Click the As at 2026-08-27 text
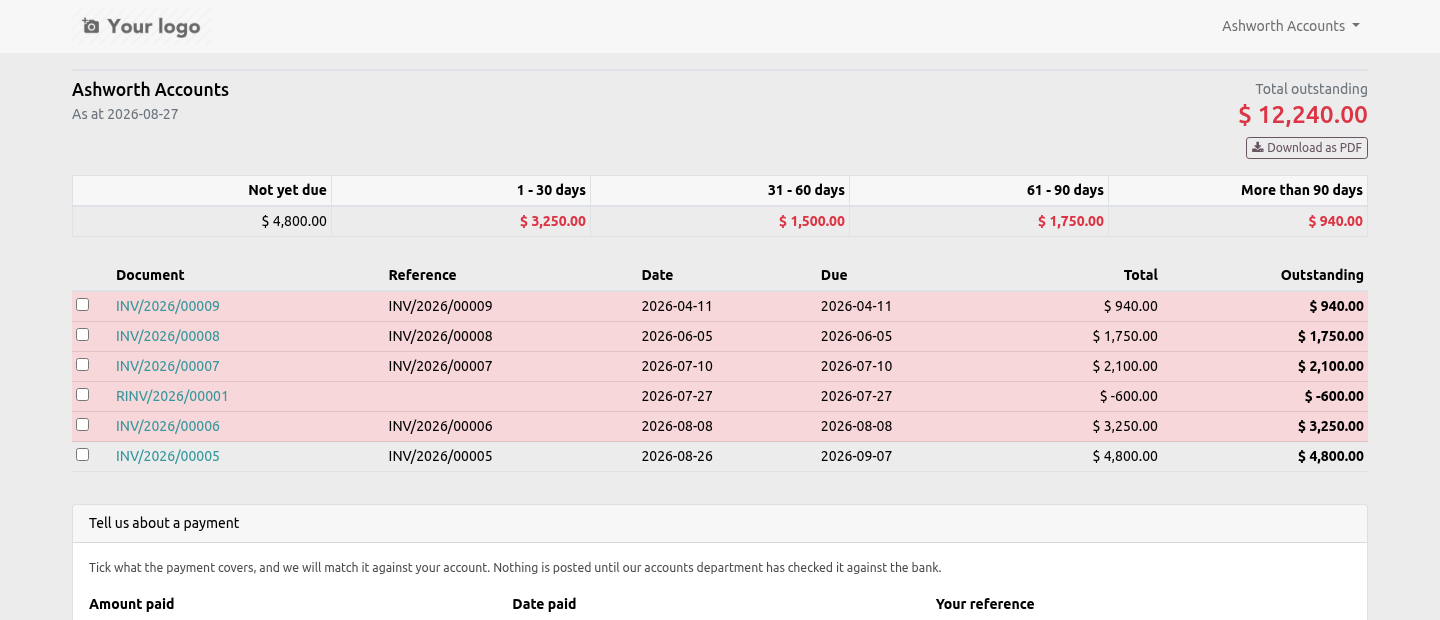Screen dimensions: 1440x620 coord(125,114)
